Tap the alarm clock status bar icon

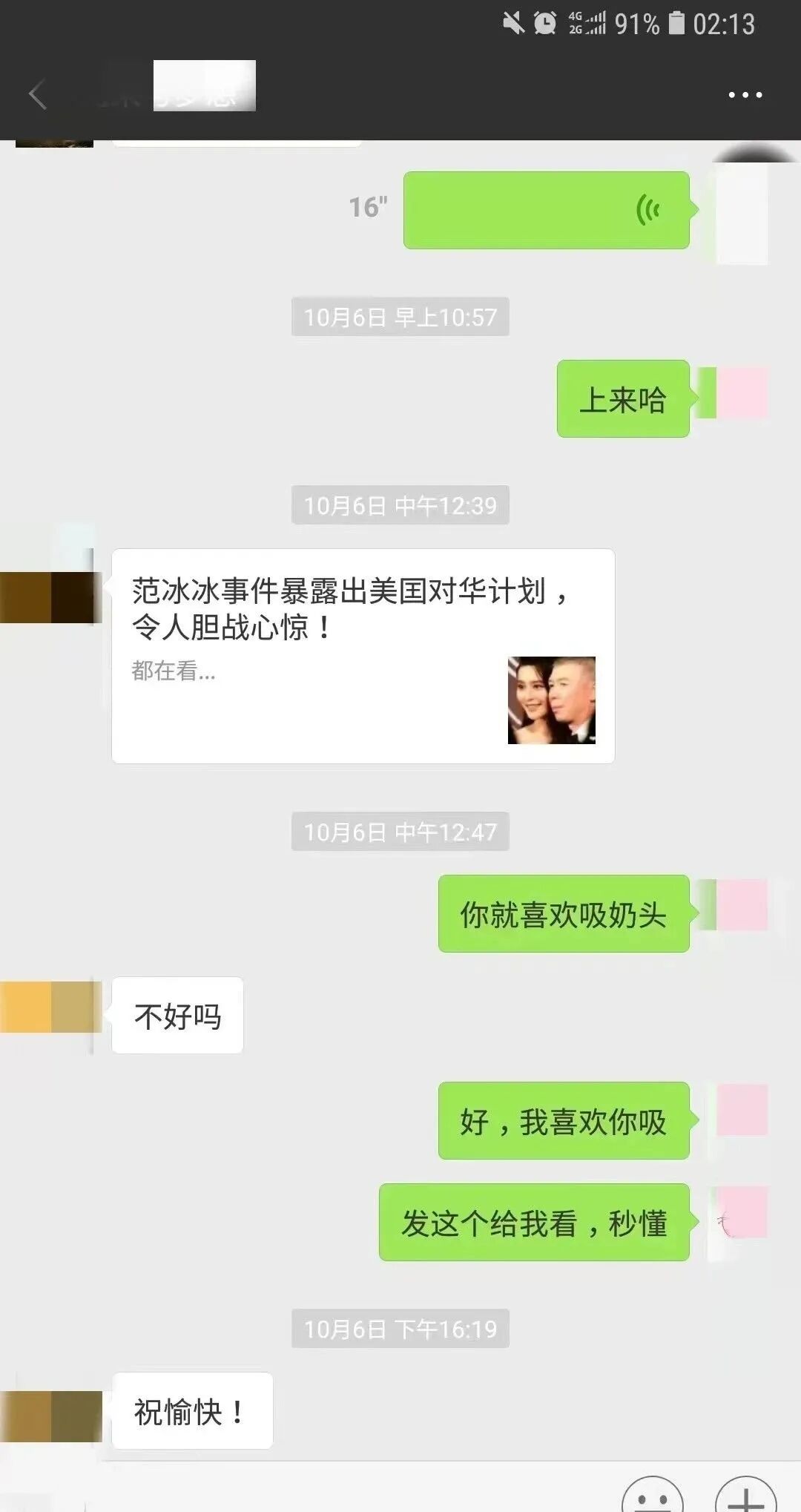point(545,23)
